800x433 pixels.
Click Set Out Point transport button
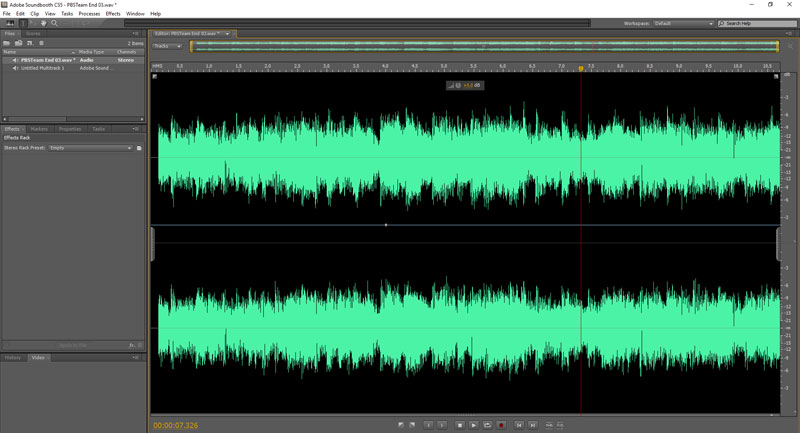[442, 425]
